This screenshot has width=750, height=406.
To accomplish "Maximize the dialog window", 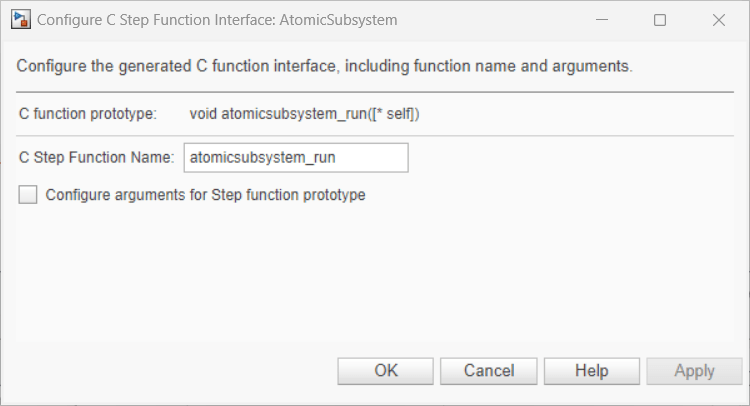I will click(660, 19).
